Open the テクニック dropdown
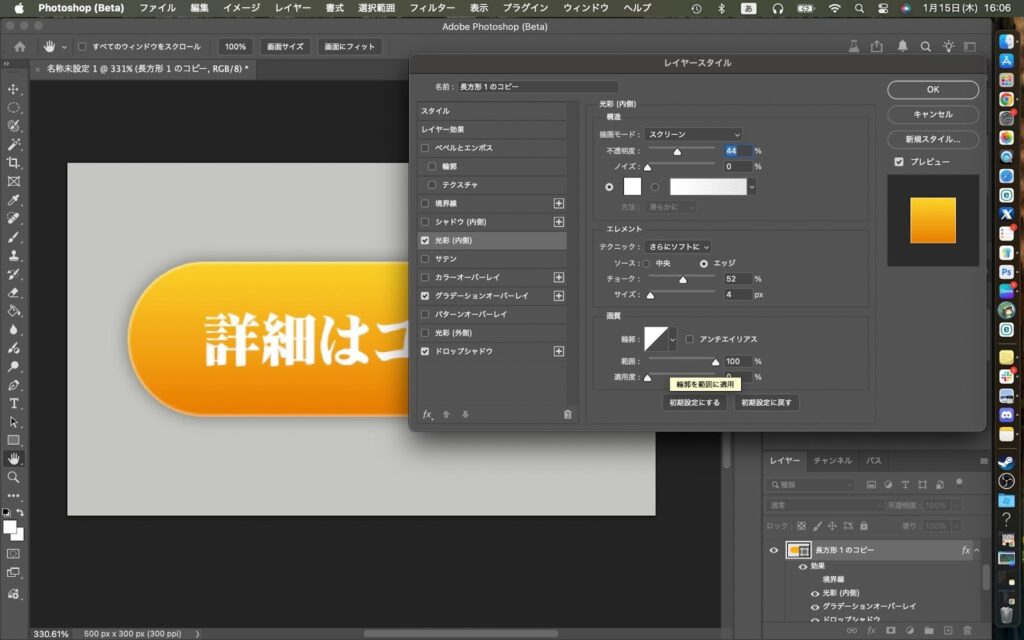This screenshot has height=640, width=1024. (x=678, y=246)
